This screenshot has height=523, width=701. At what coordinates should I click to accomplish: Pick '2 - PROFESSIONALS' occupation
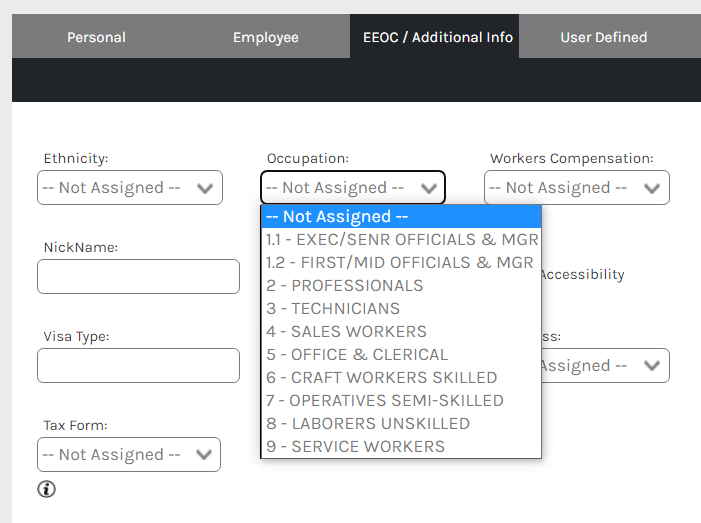(x=401, y=286)
